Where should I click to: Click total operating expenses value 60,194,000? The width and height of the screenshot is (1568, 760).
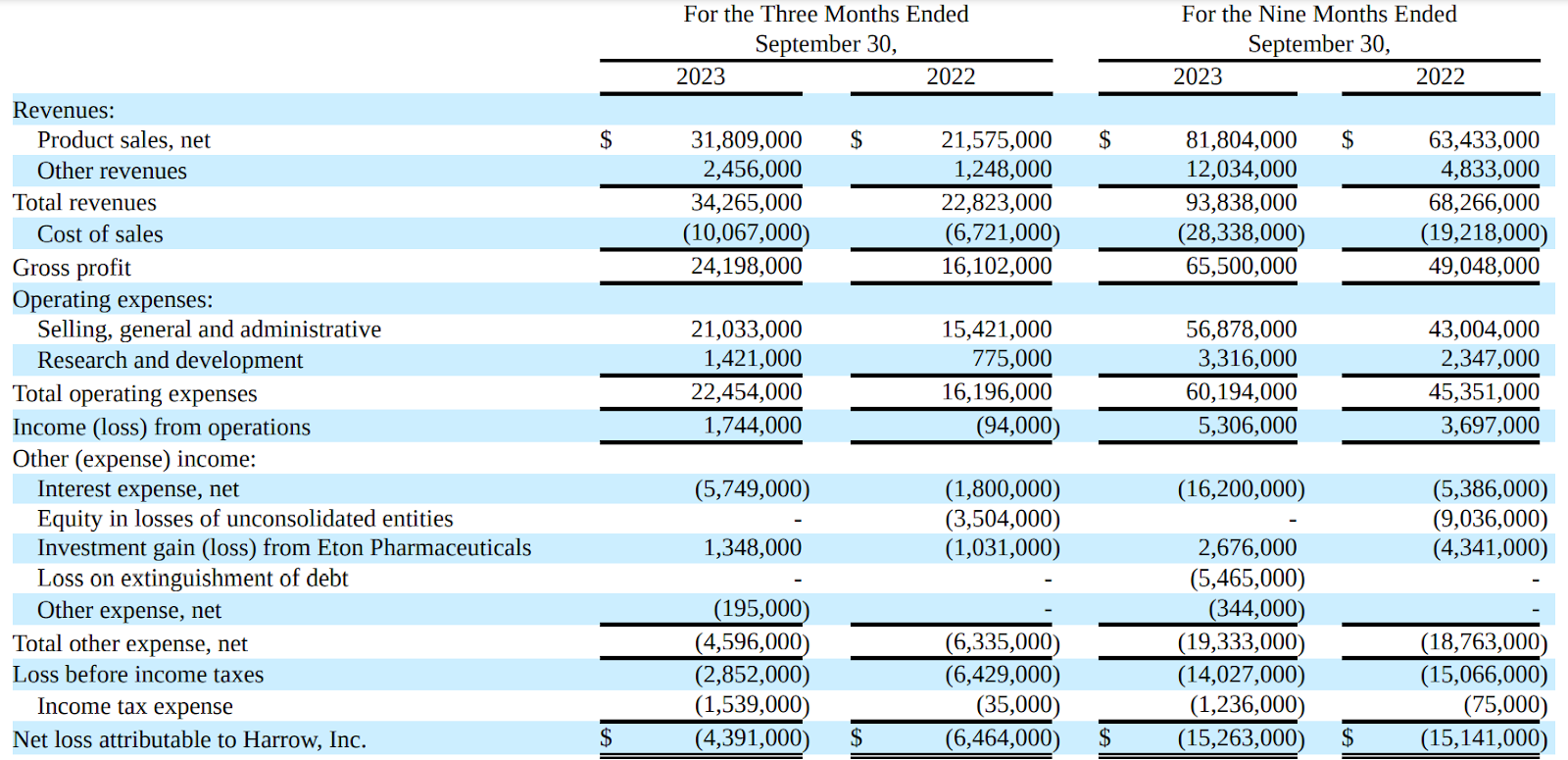(1241, 391)
